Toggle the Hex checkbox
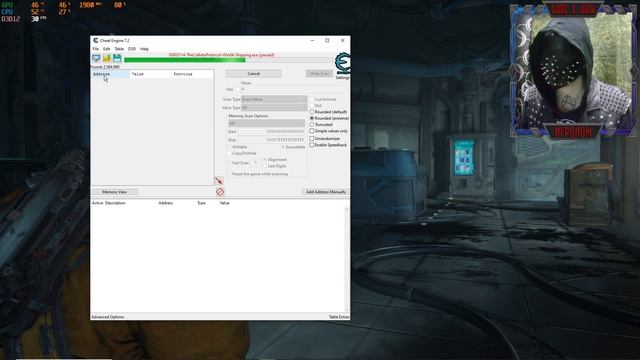This screenshot has width=640, height=360. (238, 89)
